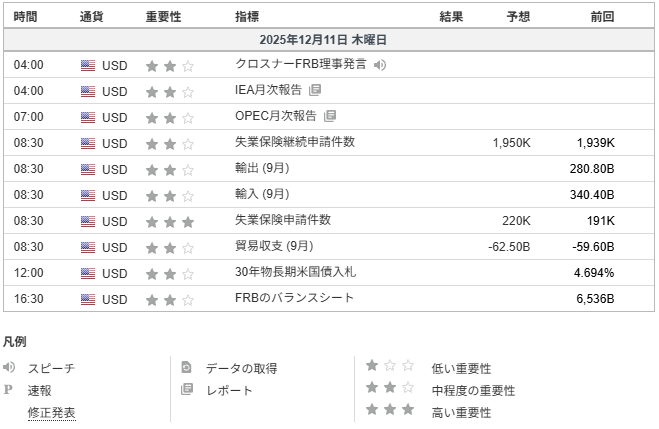Click previous value 4.694% in bond auction row
Screen dimensions: 659x429
[x=594, y=273]
